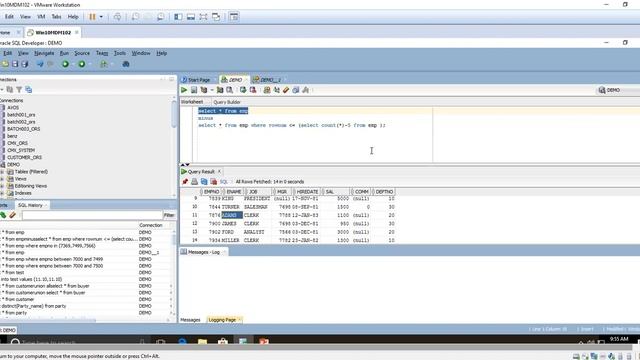Click the Rollback icon in worksheet toolbar
Image resolution: width=640 pixels, height=360 pixels.
pyautogui.click(x=253, y=90)
